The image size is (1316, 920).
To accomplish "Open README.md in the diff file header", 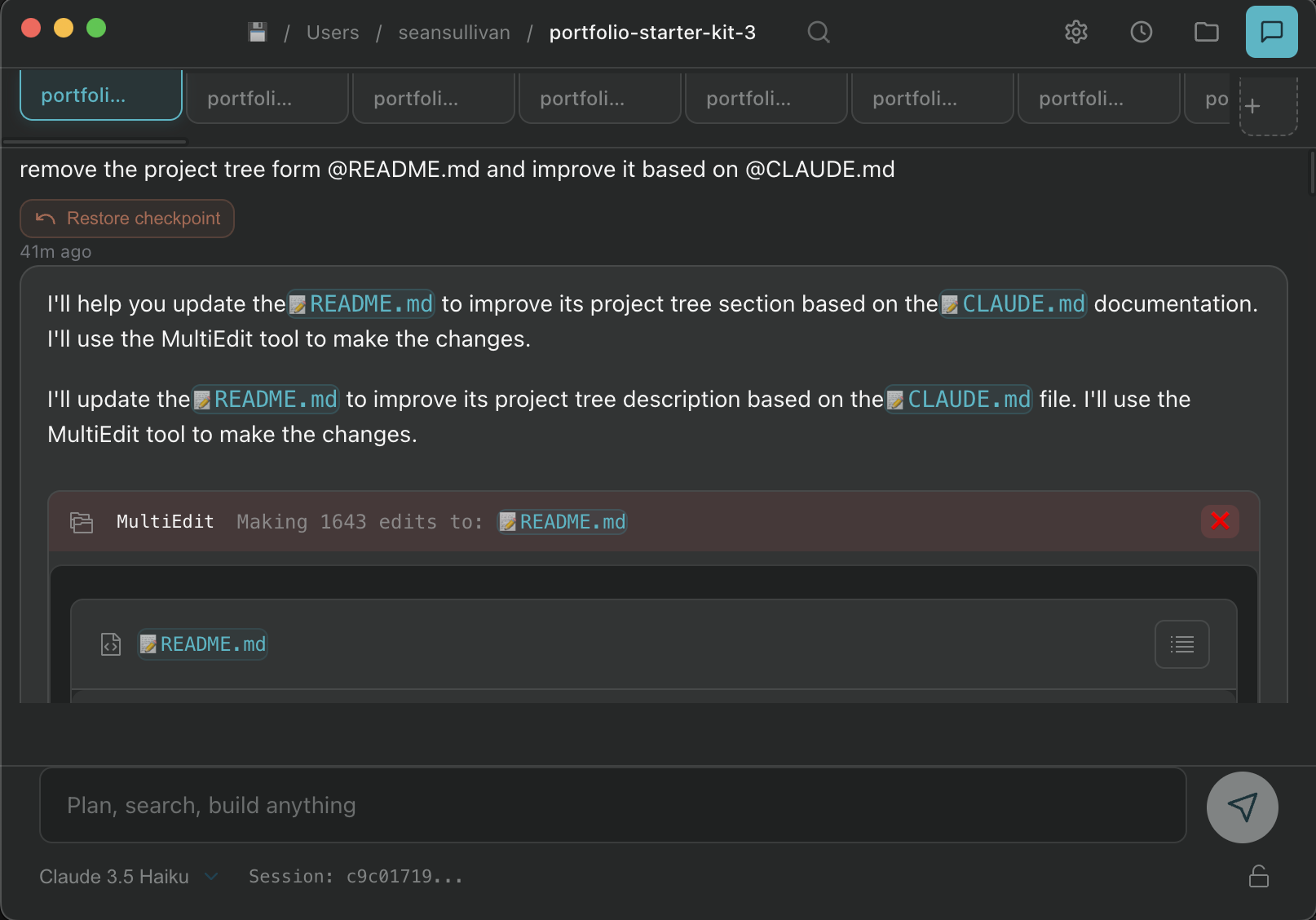I will click(x=203, y=644).
